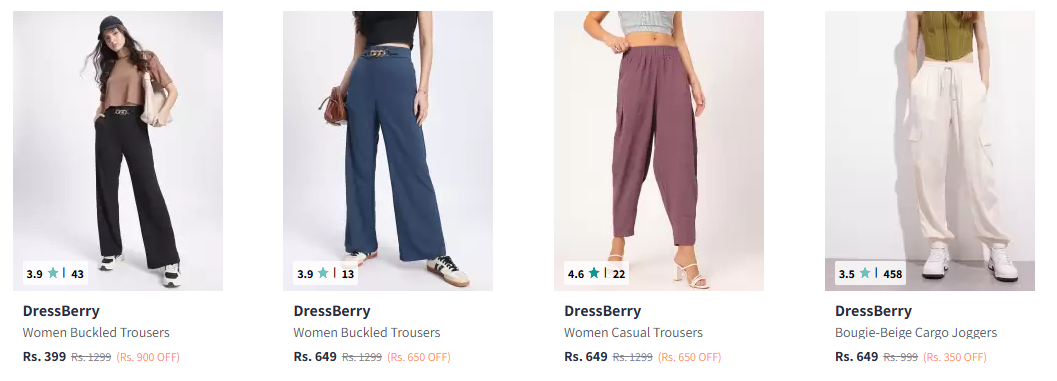Image resolution: width=1057 pixels, height=381 pixels.
Task: Click the 458 ratings count badge
Action: tap(893, 274)
